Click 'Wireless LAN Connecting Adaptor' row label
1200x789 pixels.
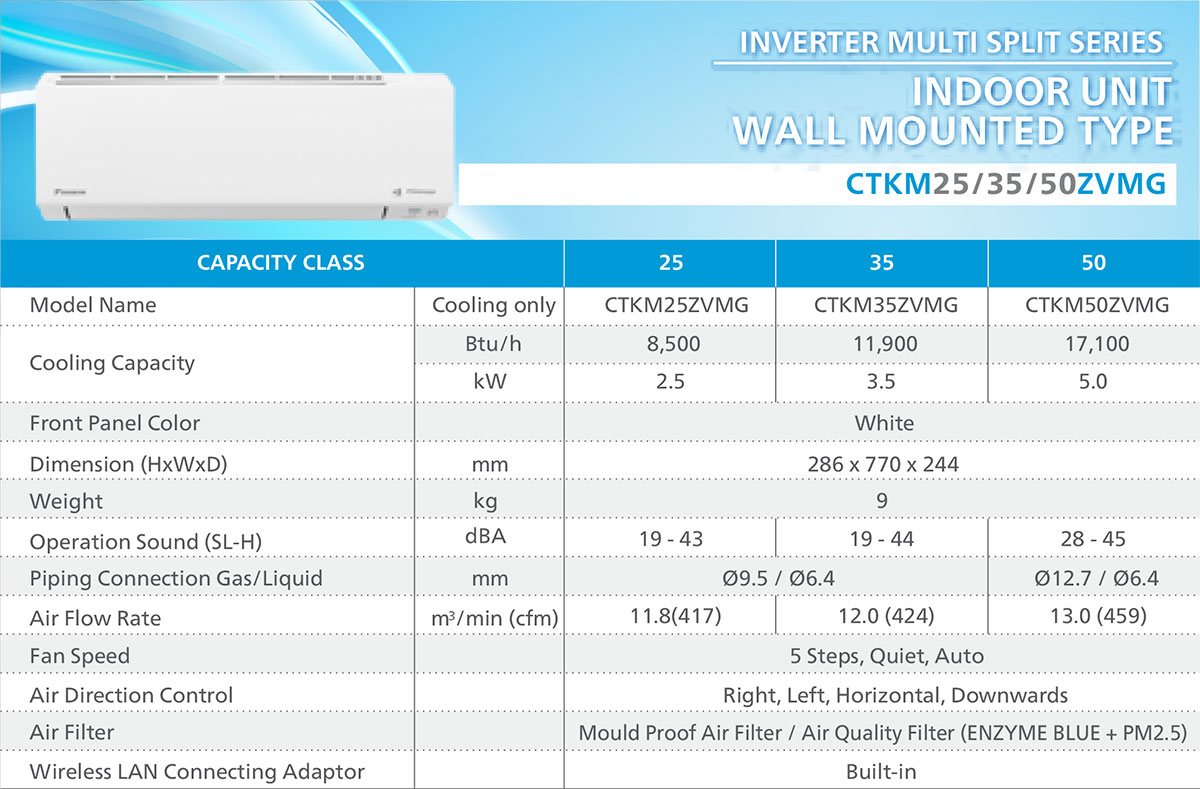pyautogui.click(x=197, y=772)
